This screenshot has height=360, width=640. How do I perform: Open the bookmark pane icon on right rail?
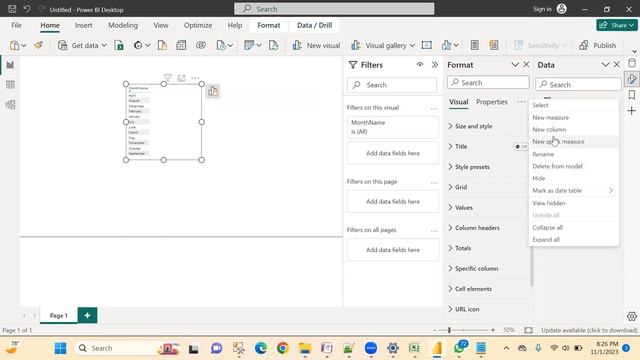click(x=632, y=95)
